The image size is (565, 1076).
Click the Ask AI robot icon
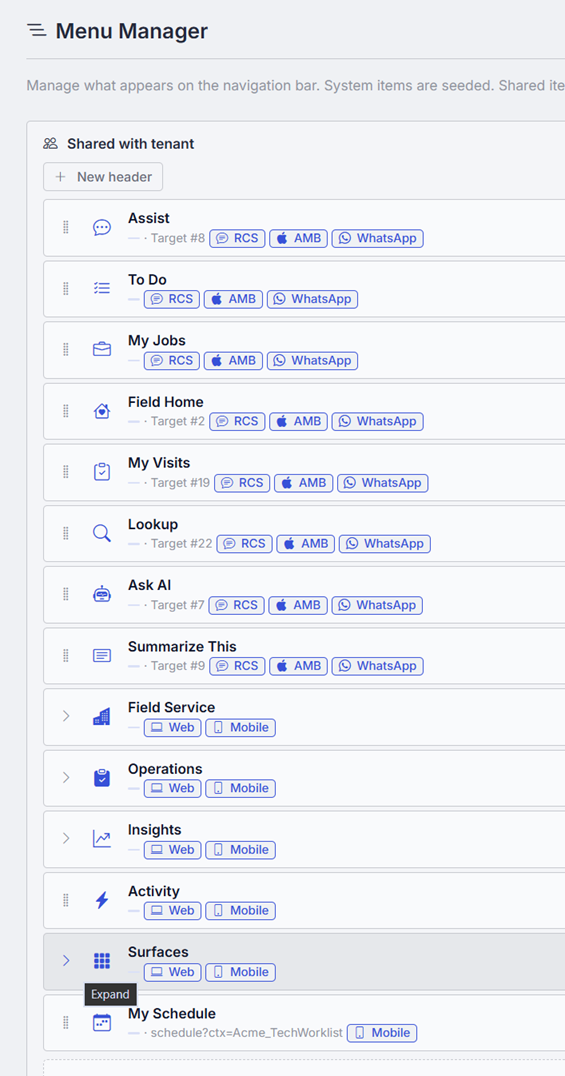point(102,594)
